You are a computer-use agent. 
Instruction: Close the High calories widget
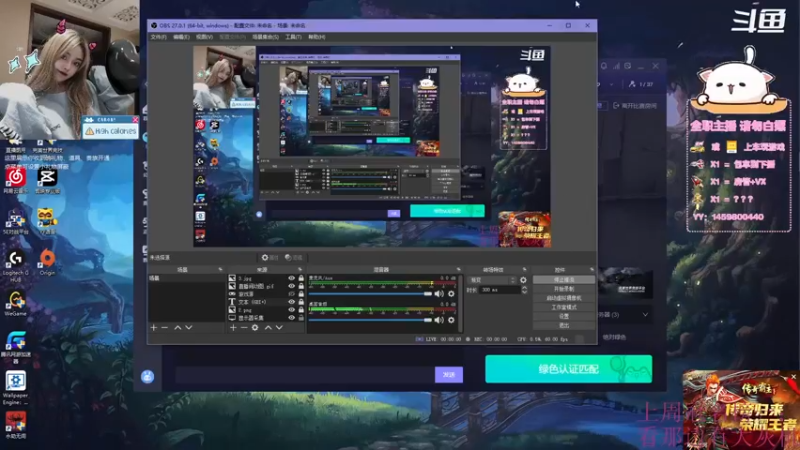[x=135, y=119]
